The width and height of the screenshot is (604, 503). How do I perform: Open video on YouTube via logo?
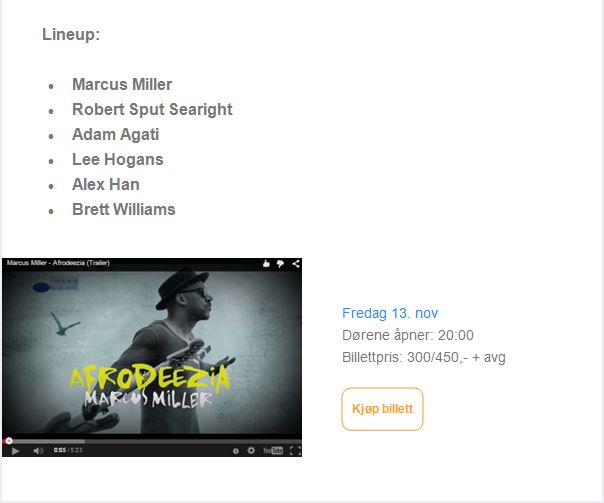click(x=273, y=450)
